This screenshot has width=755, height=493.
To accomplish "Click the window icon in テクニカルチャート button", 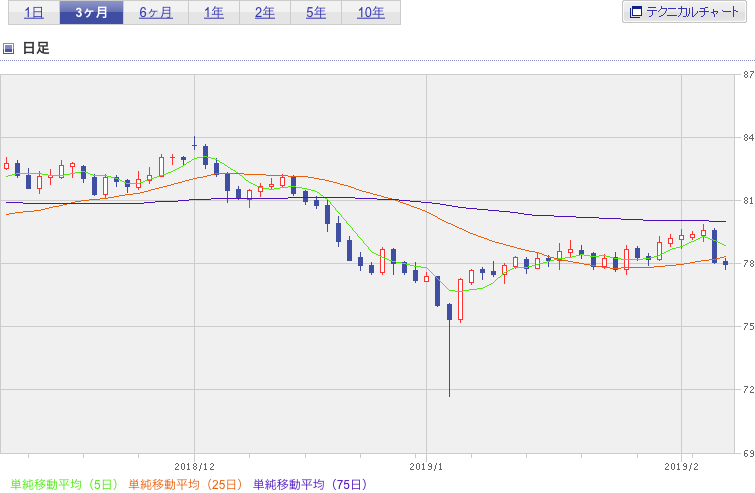I will tap(636, 12).
